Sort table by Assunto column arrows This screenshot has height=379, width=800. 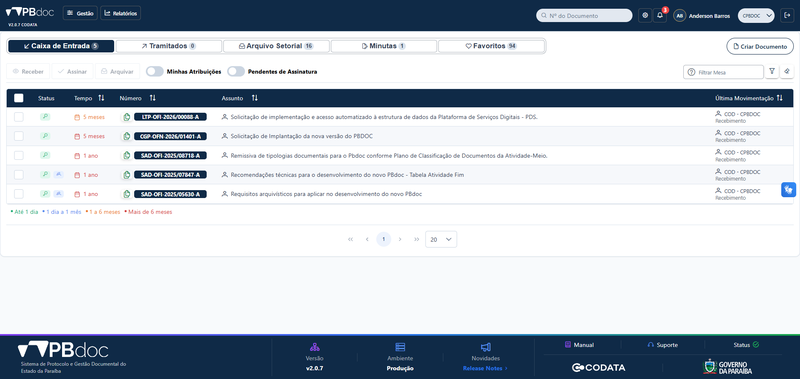(255, 98)
